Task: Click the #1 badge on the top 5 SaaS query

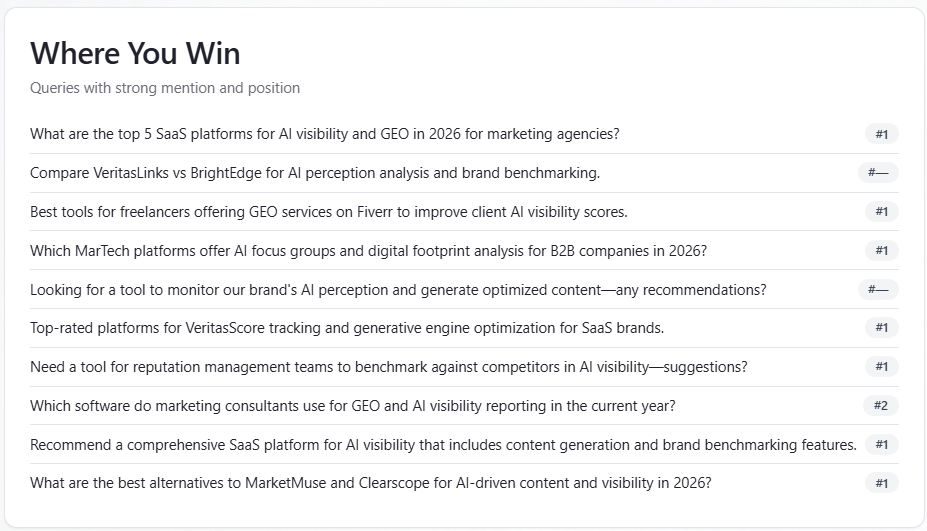Action: [881, 134]
